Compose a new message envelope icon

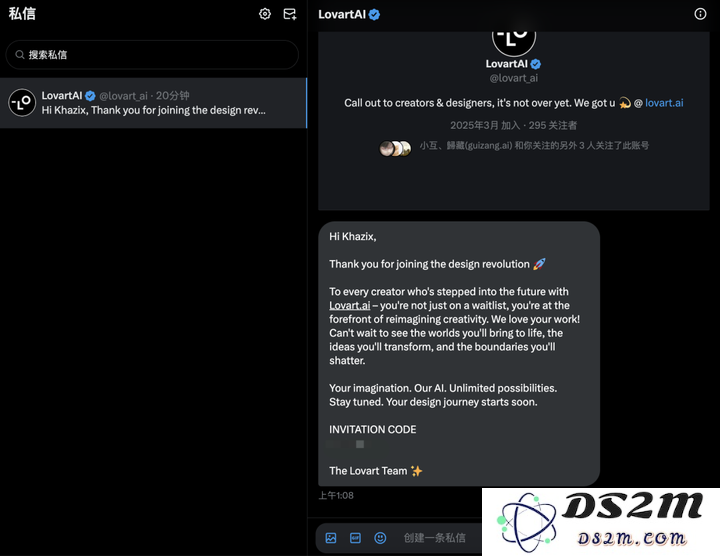tap(290, 14)
